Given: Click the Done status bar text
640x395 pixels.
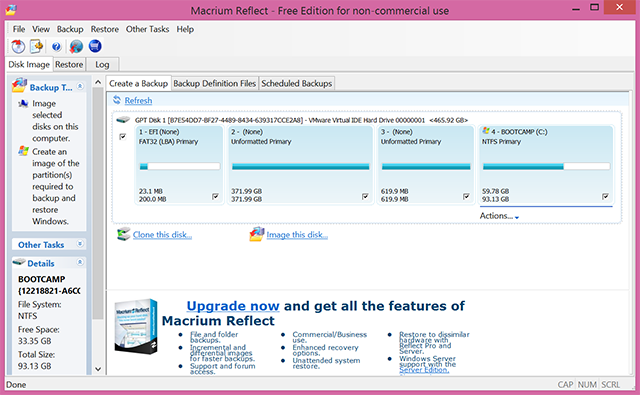Looking at the screenshot, I should coord(16,384).
